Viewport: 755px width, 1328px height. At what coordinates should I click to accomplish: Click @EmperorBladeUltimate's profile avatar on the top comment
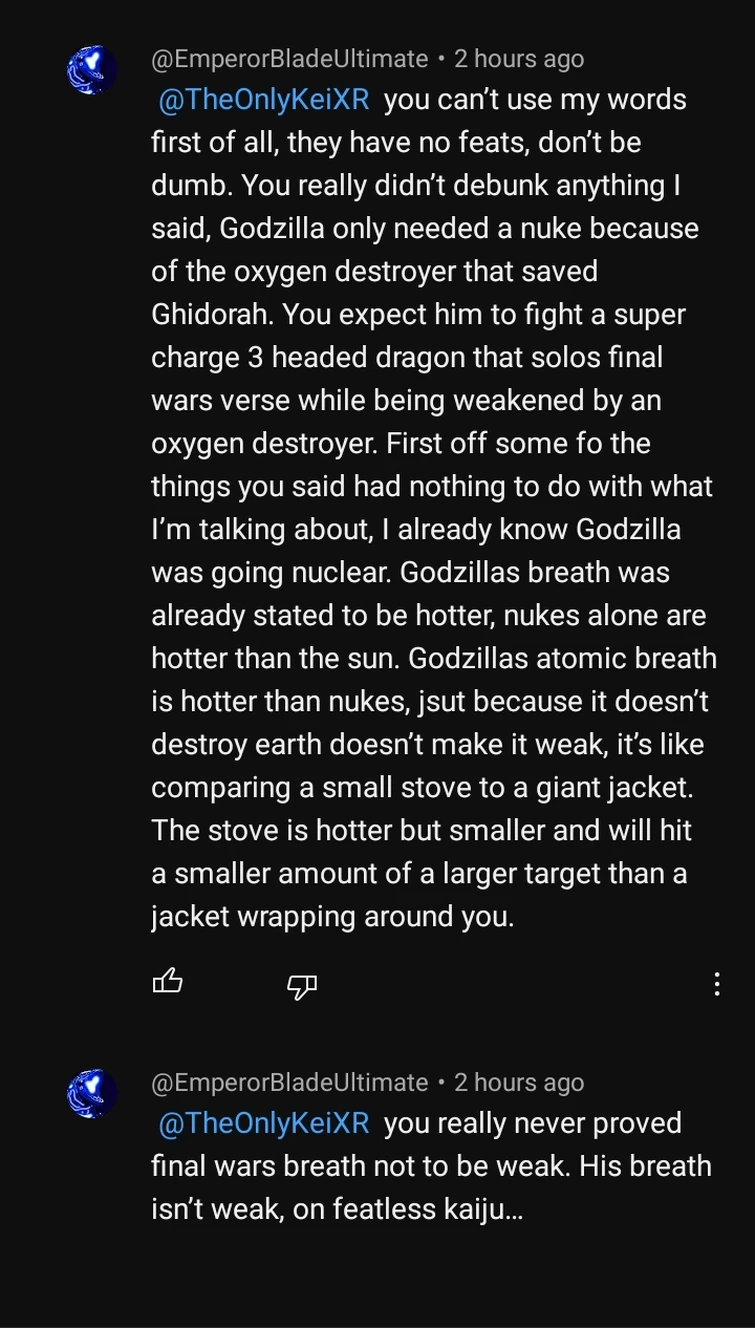(91, 70)
